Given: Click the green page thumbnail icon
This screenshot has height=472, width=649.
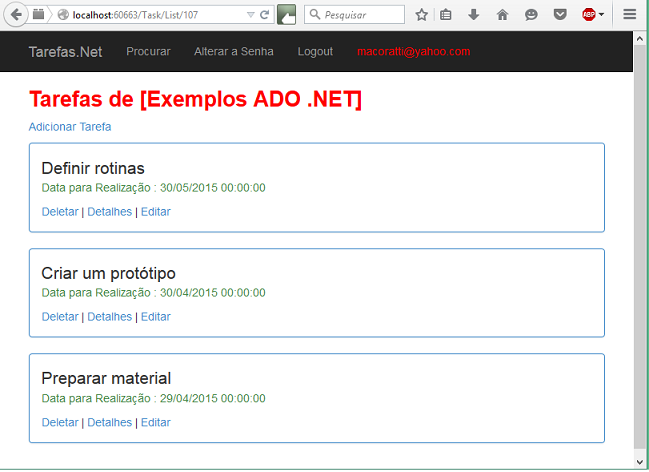Looking at the screenshot, I should [286, 14].
